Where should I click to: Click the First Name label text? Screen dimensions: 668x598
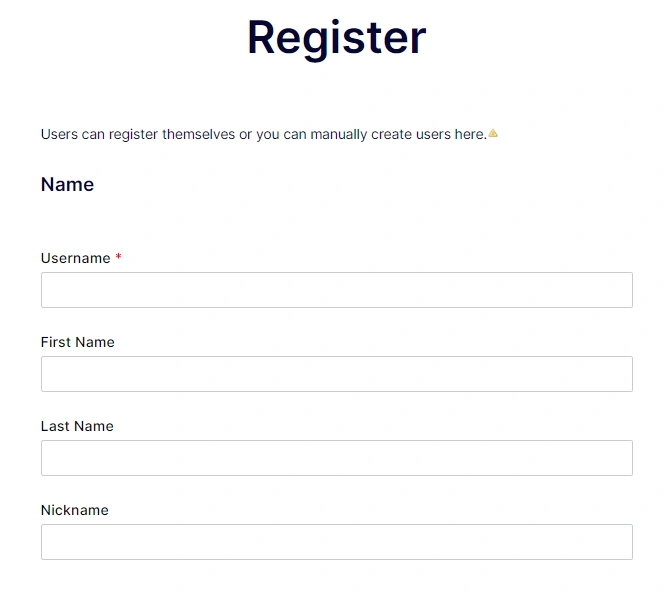point(77,342)
